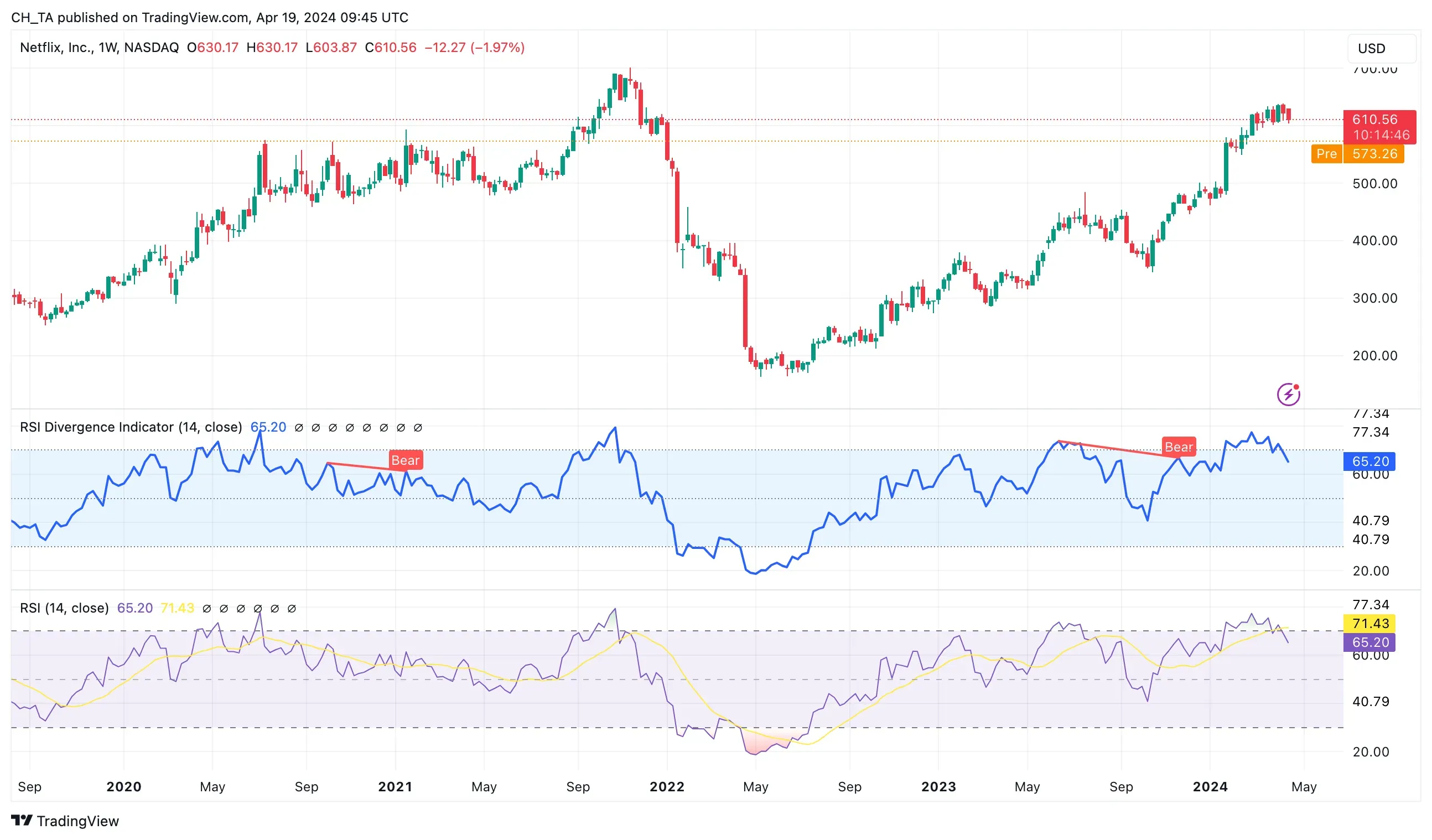Click the purple lightning bolt icon
The height and width of the screenshot is (840, 1432).
[1288, 394]
